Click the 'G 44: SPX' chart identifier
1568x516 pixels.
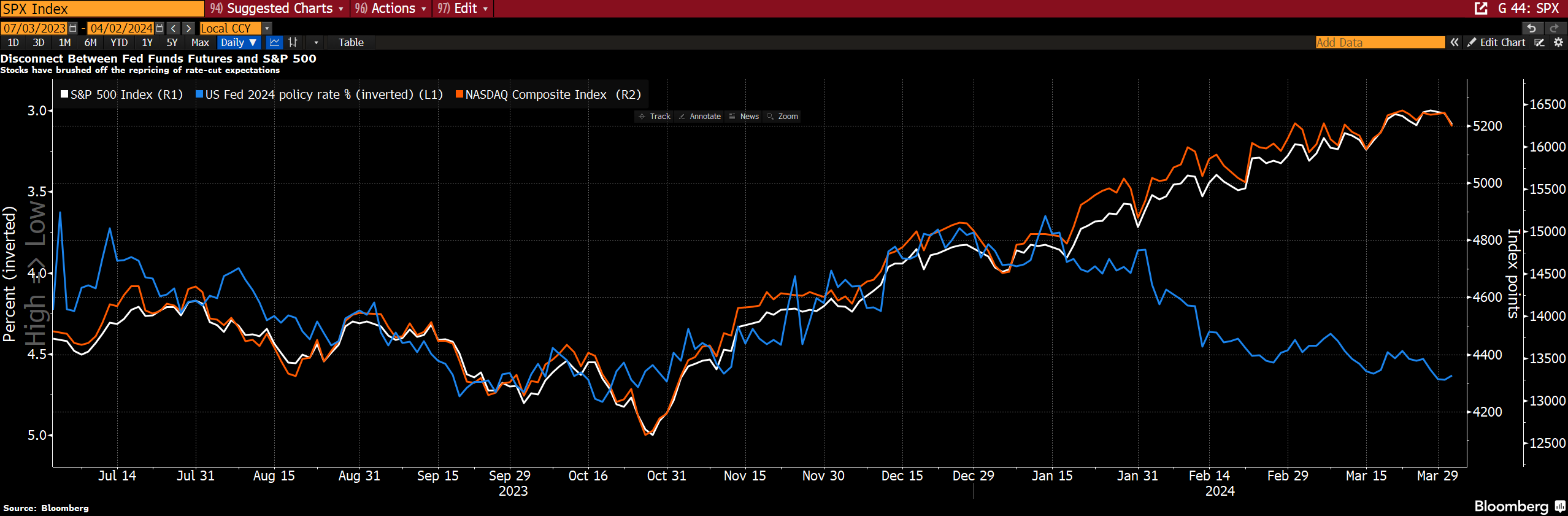pyautogui.click(x=1528, y=9)
